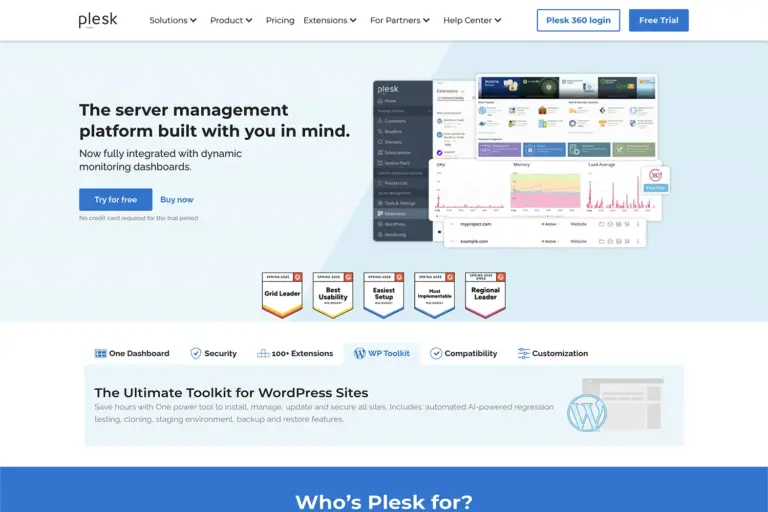Select the WP Toolkit tab
Viewport: 768px width, 512px height.
pyautogui.click(x=382, y=353)
